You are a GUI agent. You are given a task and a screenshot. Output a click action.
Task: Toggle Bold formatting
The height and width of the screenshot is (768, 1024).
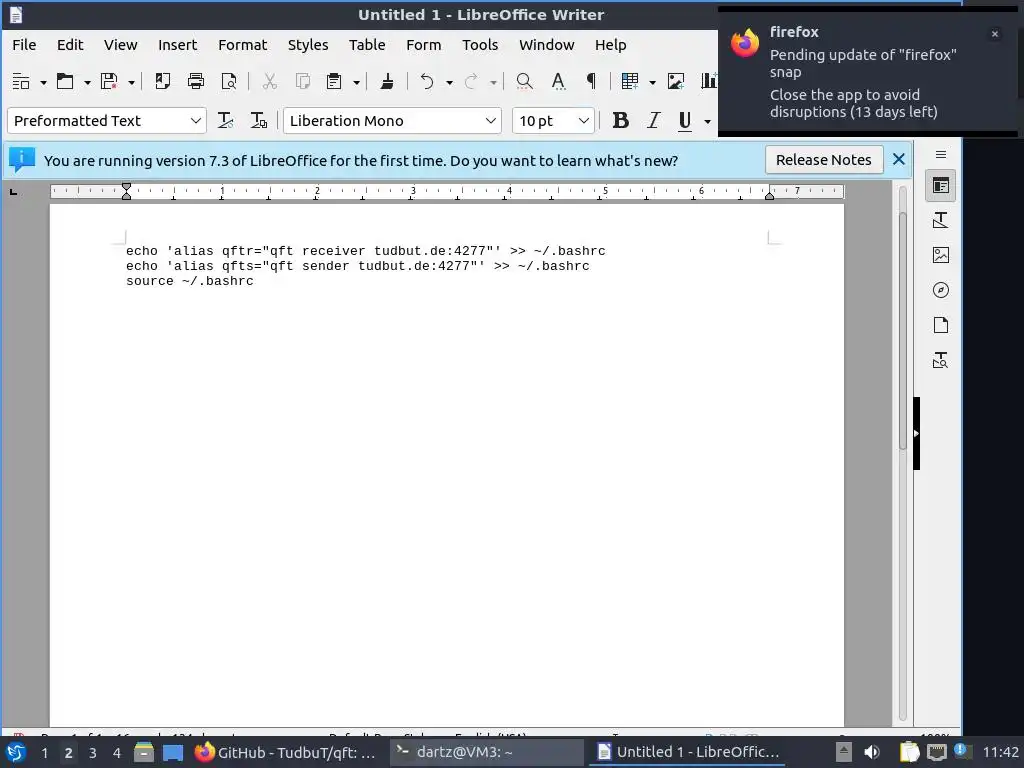click(620, 121)
